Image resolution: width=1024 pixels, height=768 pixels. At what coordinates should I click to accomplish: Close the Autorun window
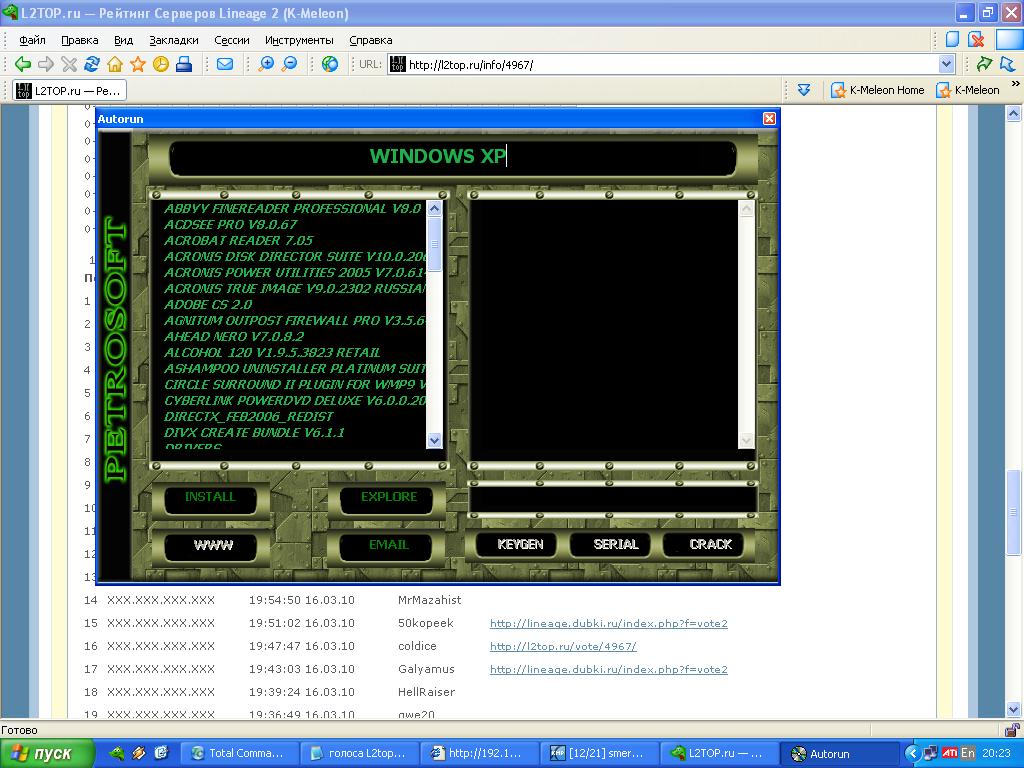(769, 118)
